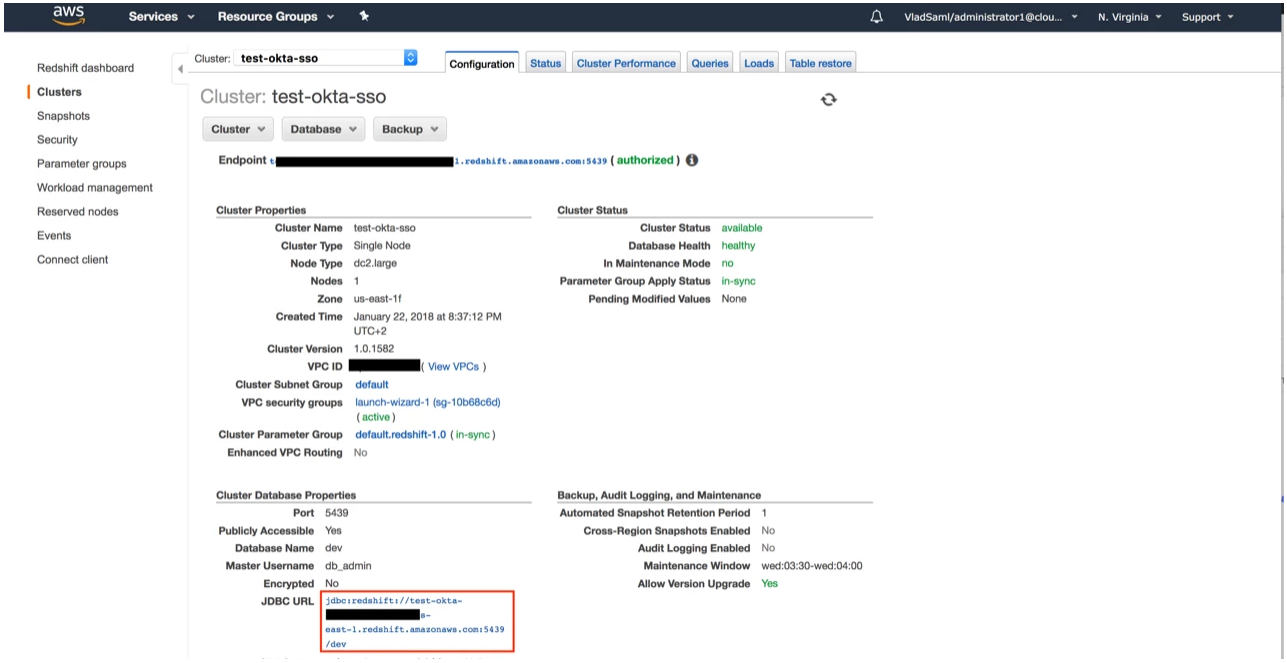Click the 'wed:03:30-wed:04:00' maintenance window value
Screen dimensions: 1287x663
click(x=812, y=566)
